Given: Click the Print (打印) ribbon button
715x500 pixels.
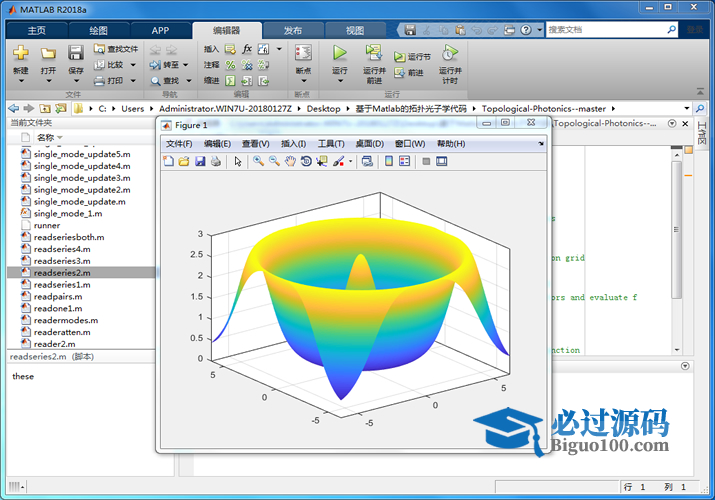Looking at the screenshot, I should (x=109, y=81).
